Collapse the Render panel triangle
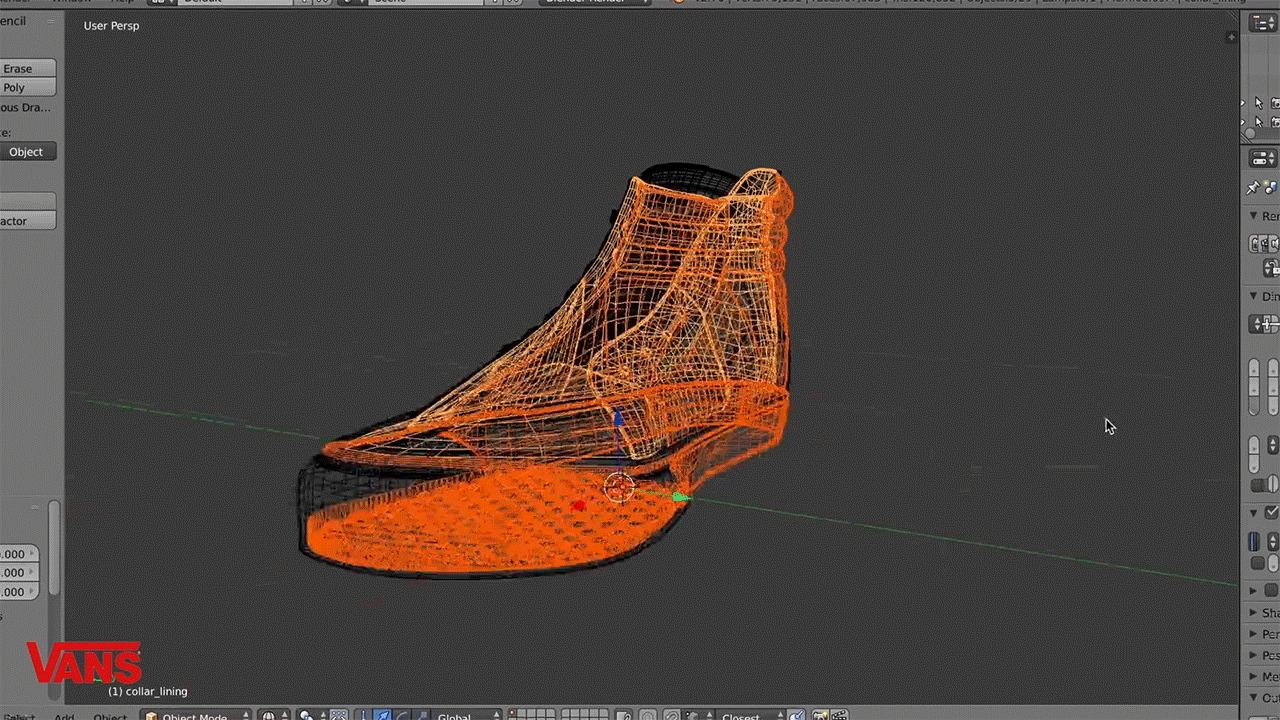The width and height of the screenshot is (1280, 720). pyautogui.click(x=1253, y=216)
